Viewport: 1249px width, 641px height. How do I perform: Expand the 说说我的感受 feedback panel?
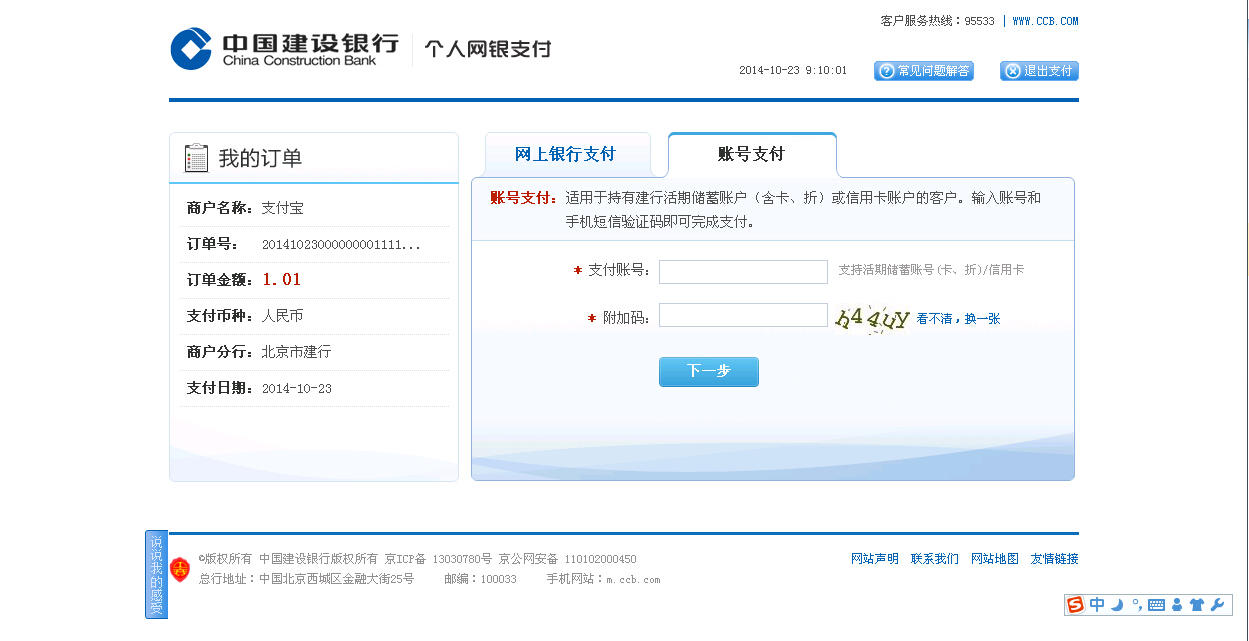click(156, 573)
